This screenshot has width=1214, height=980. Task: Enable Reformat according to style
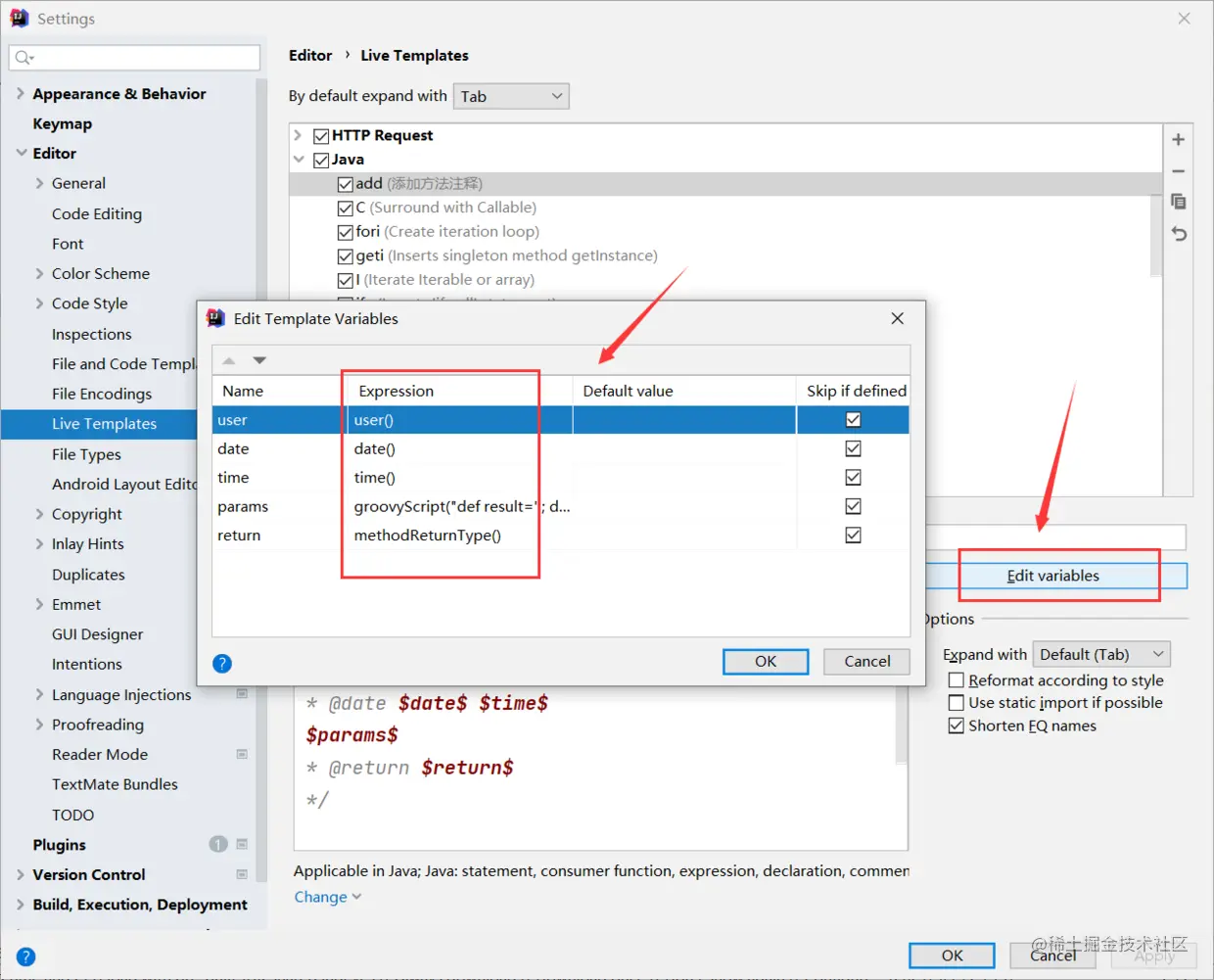tap(957, 680)
